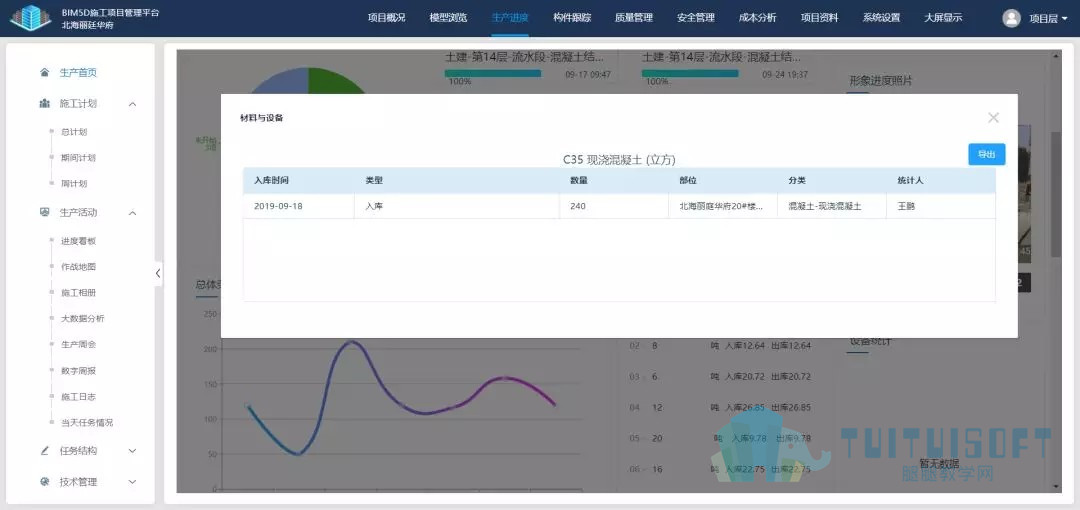Click the 09-24 task progress bar
Screen dimensions: 1080x510
coord(689,73)
